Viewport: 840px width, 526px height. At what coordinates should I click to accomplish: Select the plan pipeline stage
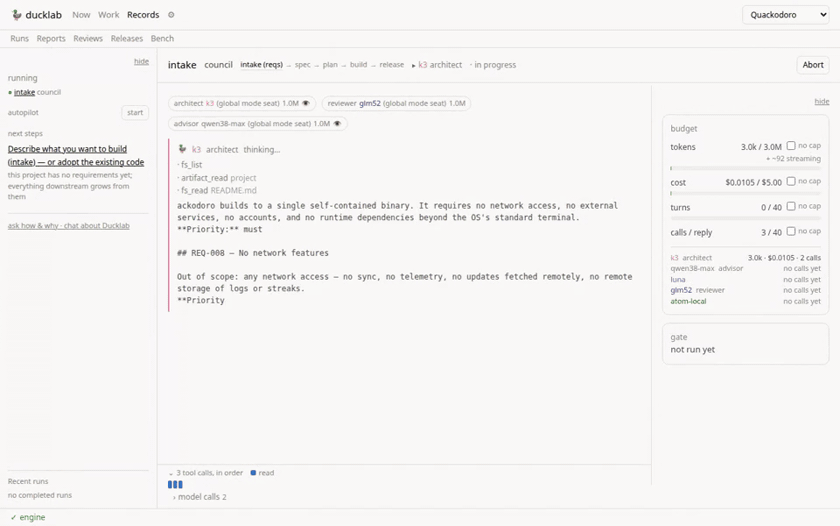click(330, 65)
